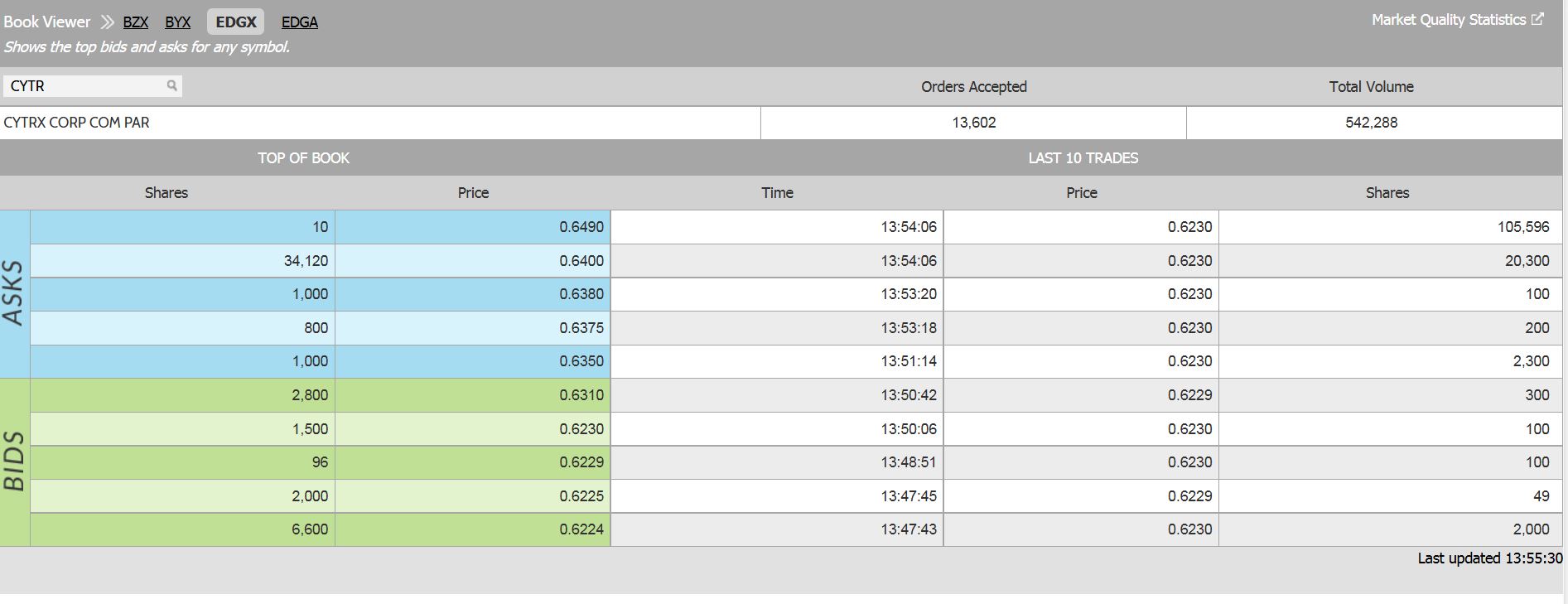The image size is (1568, 604).
Task: Click the lowest ask price 0.6350
Action: click(581, 361)
